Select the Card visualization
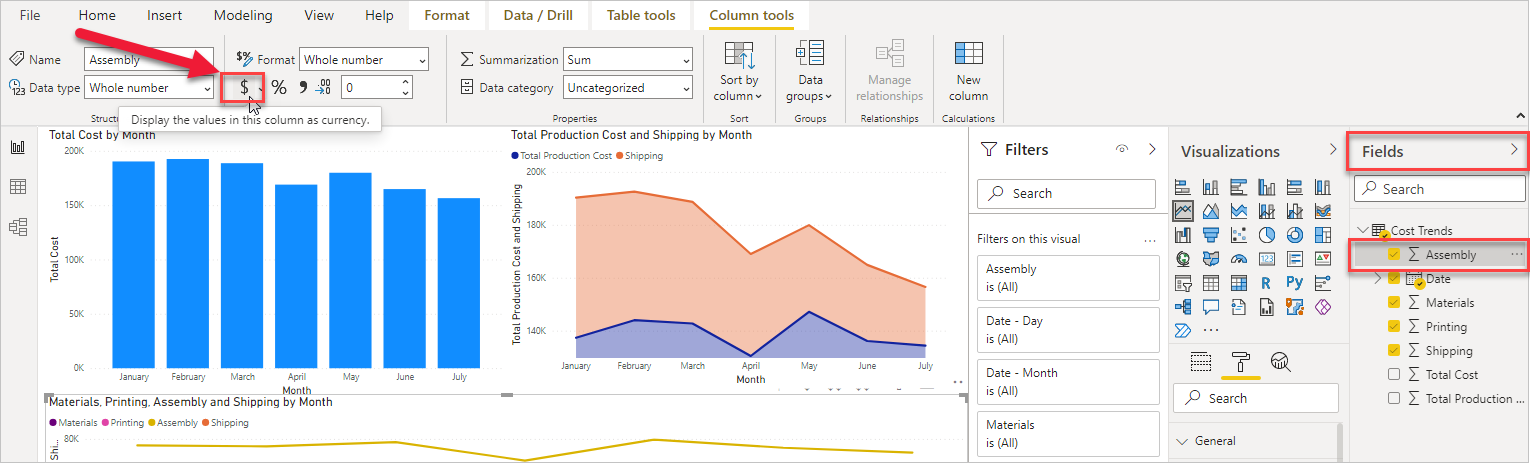Image resolution: width=1530 pixels, height=463 pixels. click(x=1267, y=259)
